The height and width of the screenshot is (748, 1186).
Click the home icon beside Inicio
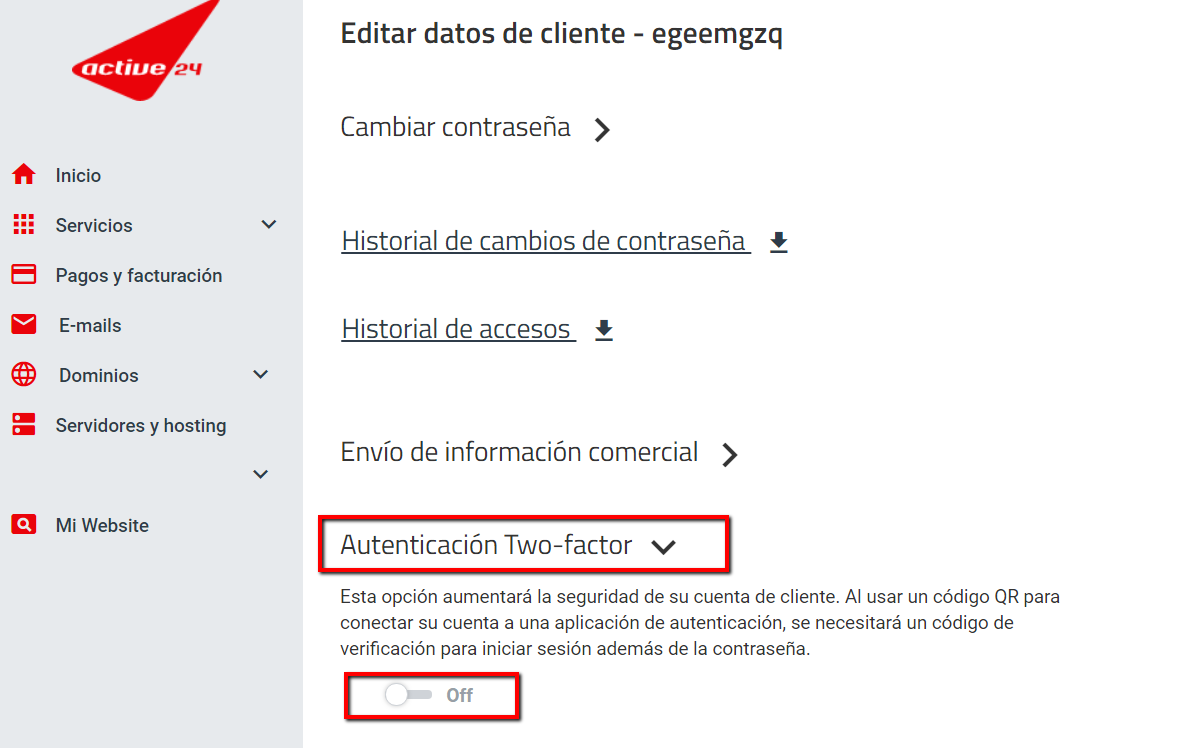click(23, 175)
